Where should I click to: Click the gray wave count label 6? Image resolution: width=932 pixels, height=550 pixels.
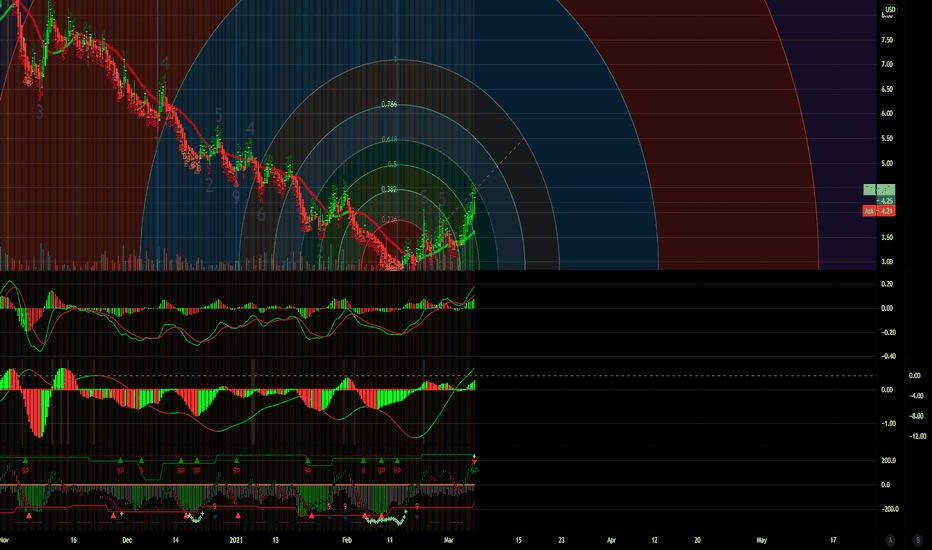click(261, 215)
